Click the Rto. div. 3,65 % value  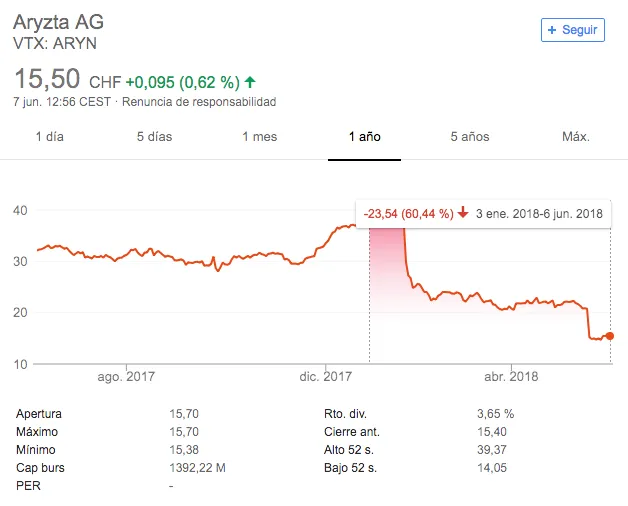(495, 414)
